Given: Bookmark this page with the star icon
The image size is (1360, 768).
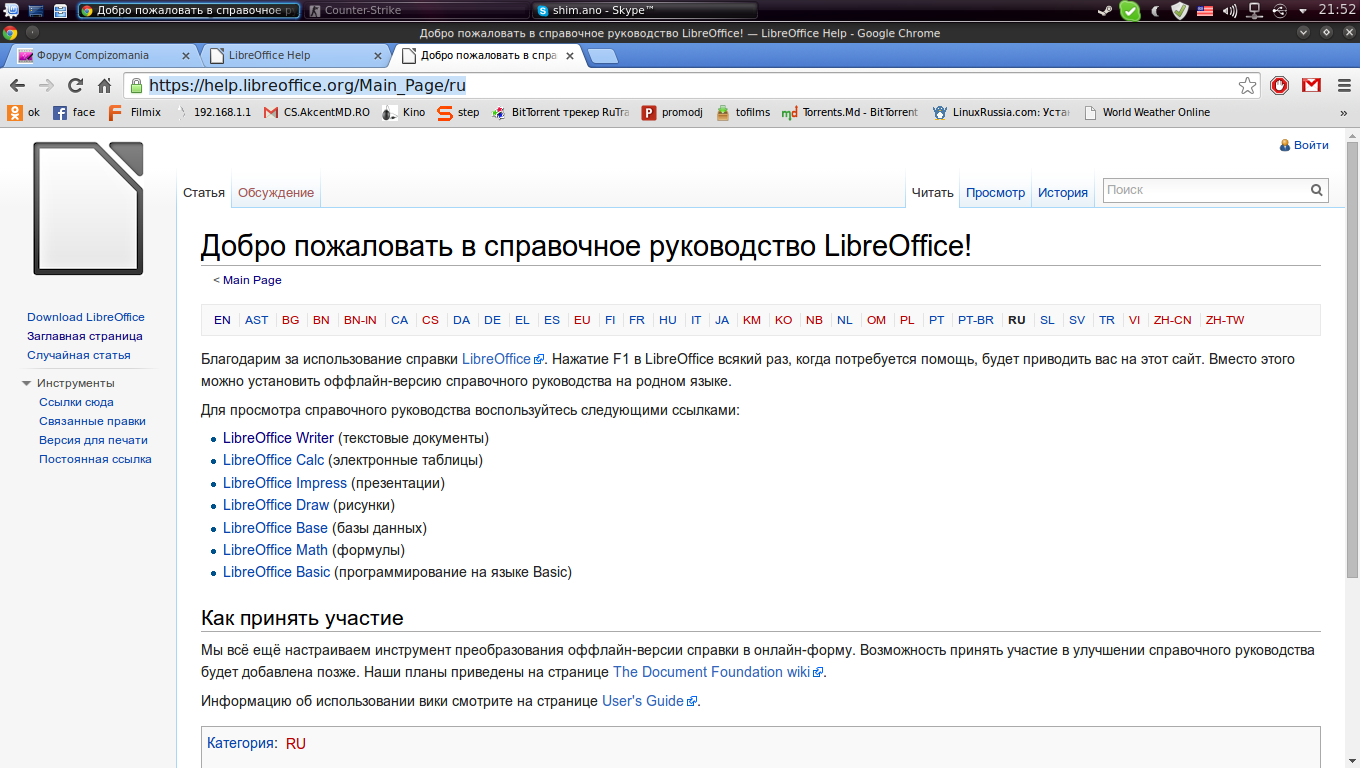Looking at the screenshot, I should coord(1247,86).
